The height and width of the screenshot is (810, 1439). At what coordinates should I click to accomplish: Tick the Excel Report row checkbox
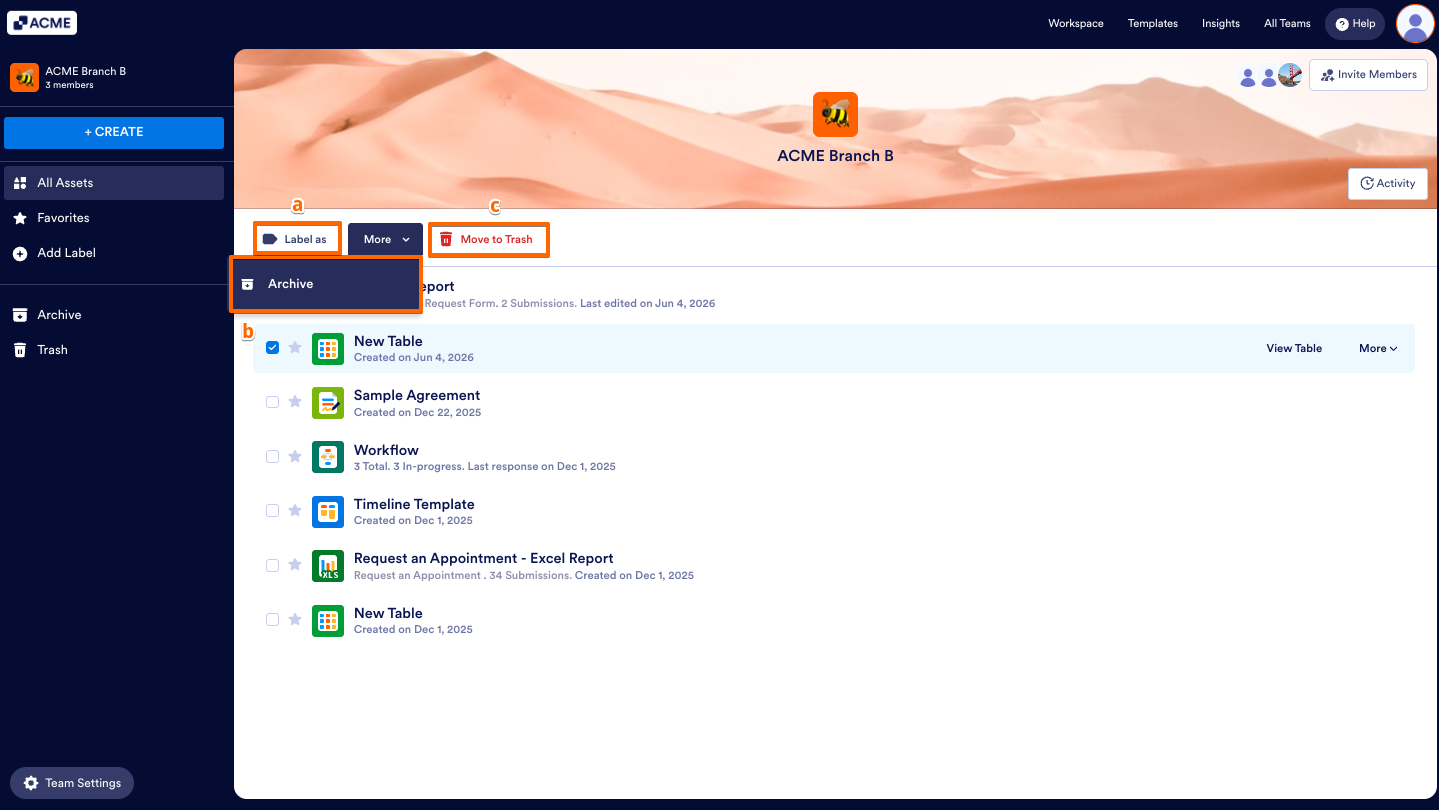coord(272,565)
